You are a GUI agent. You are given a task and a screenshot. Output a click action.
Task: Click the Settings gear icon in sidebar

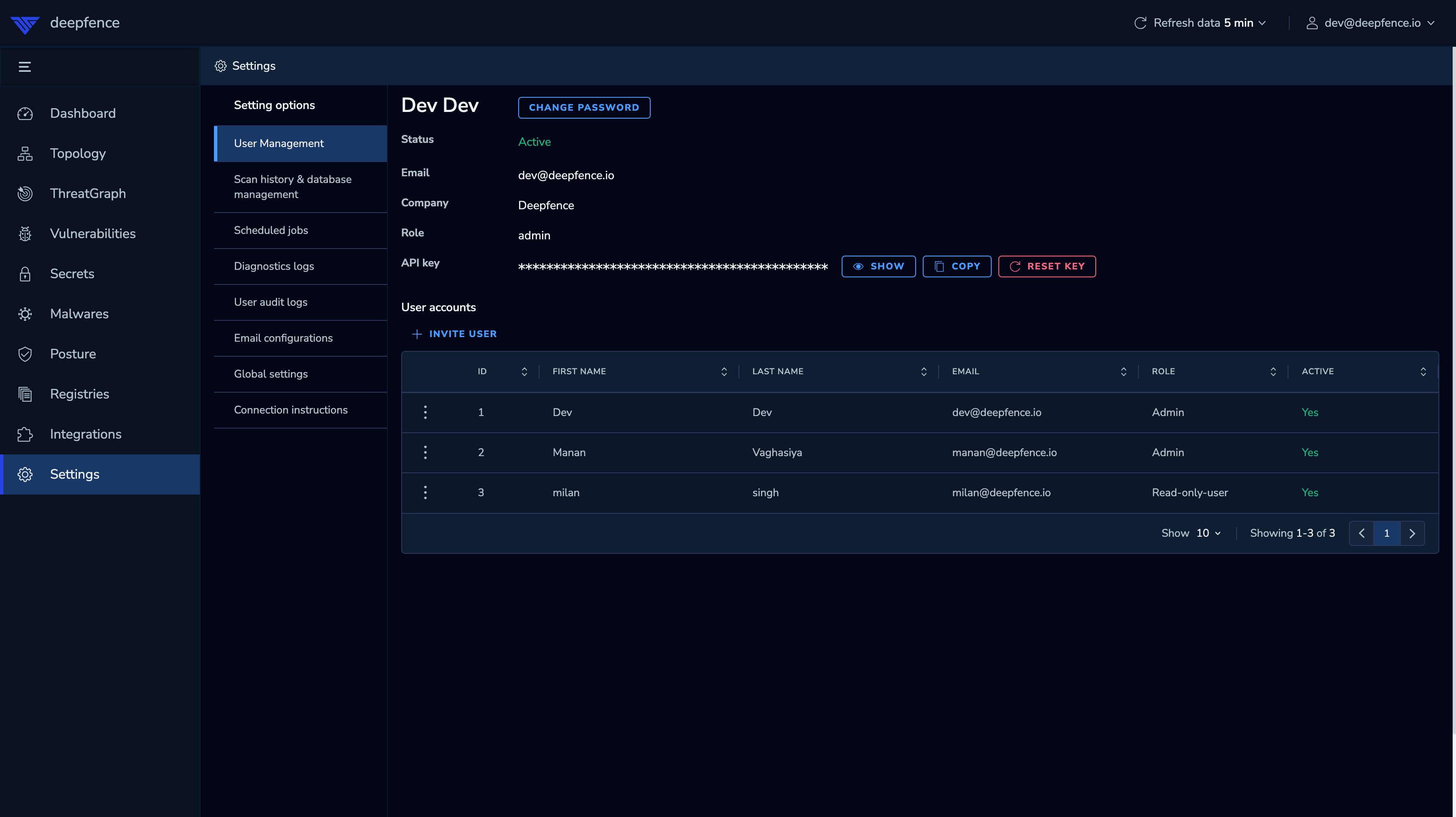pos(25,474)
